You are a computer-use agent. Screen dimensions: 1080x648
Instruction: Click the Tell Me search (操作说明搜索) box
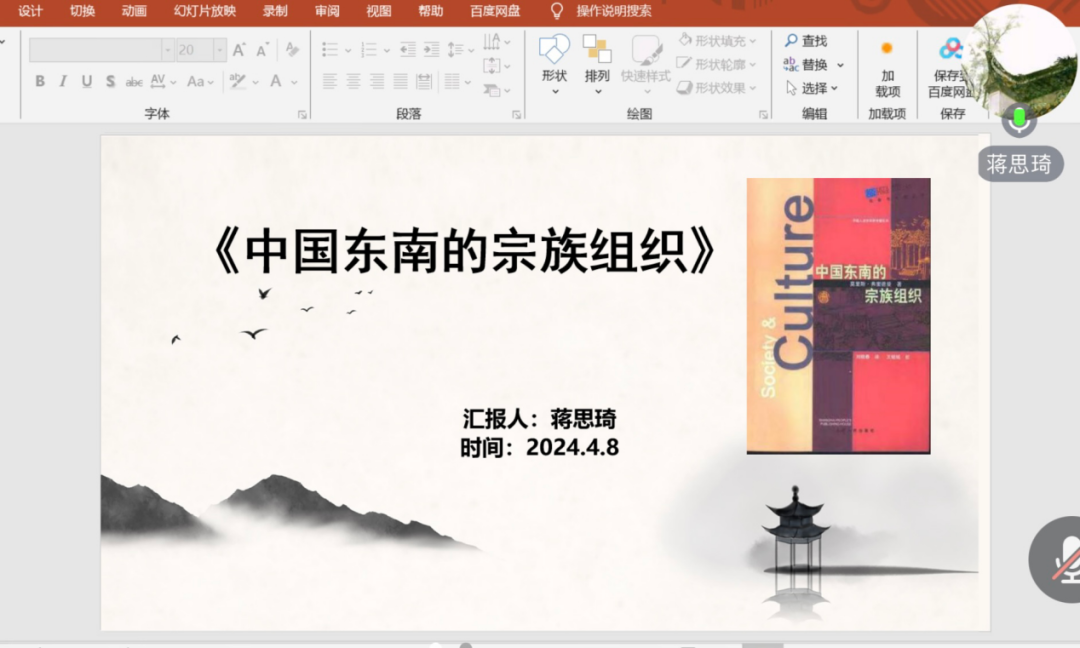point(613,11)
